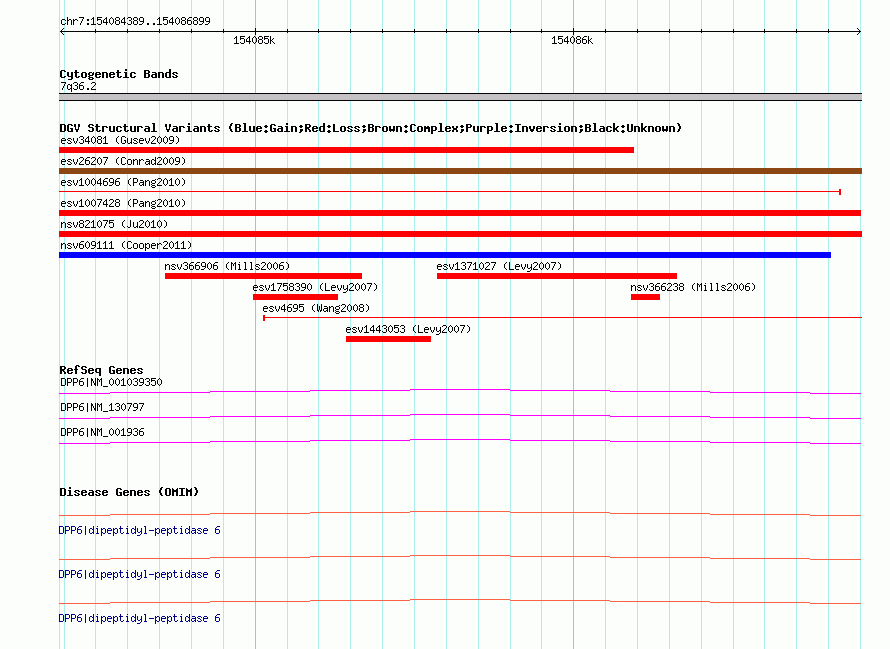Click the esv1758390 (Levy2007) label

(x=316, y=287)
